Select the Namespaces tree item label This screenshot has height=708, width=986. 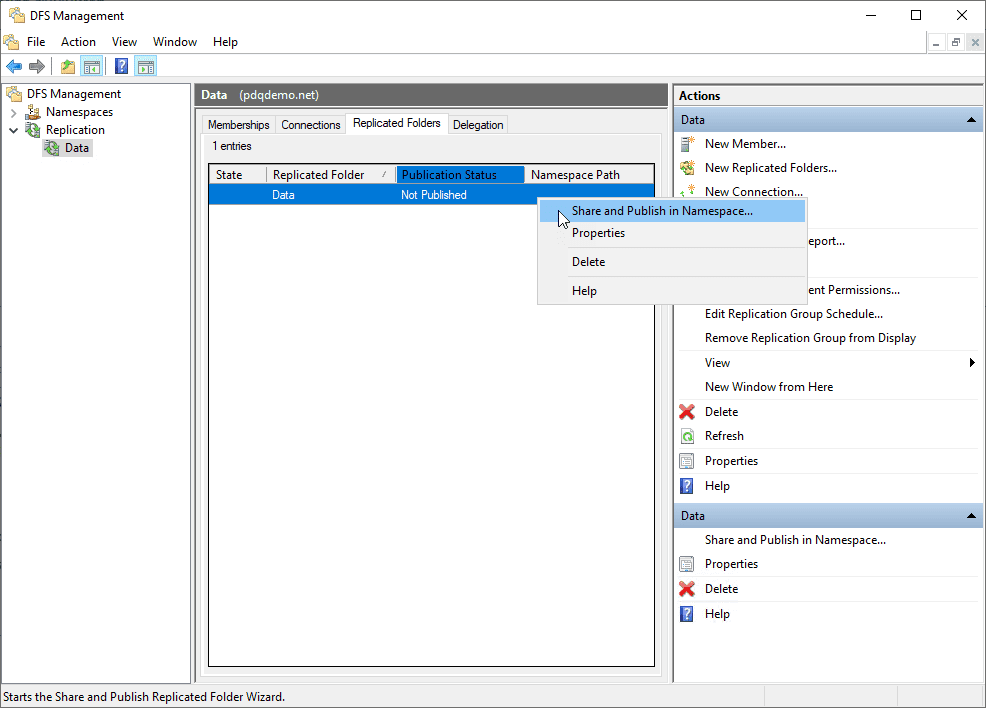(79, 112)
